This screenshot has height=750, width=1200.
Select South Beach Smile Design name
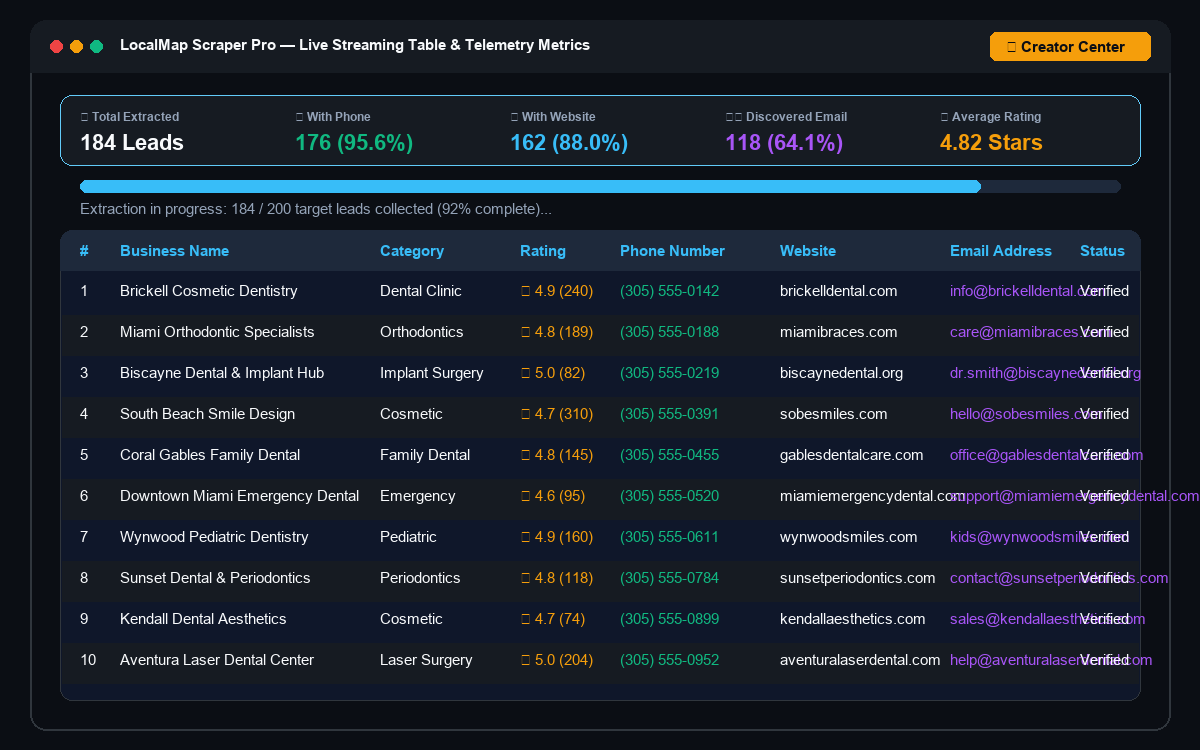click(207, 414)
